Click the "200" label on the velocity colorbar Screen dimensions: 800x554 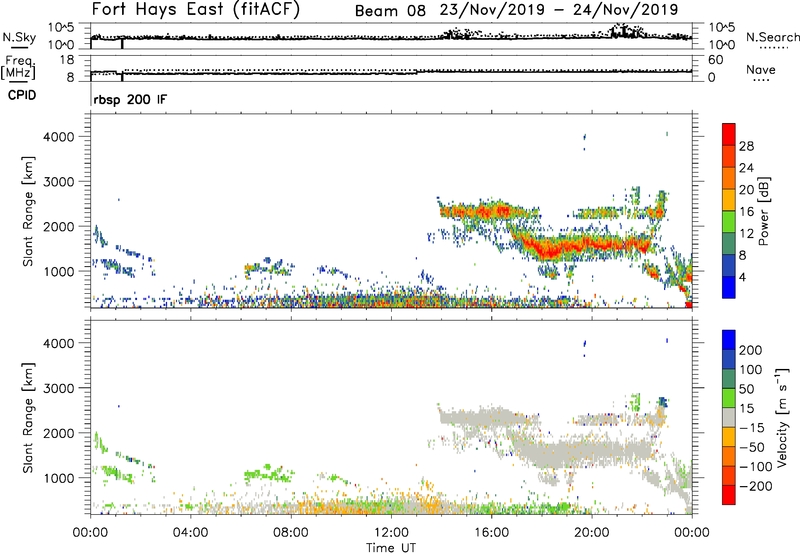tap(751, 350)
